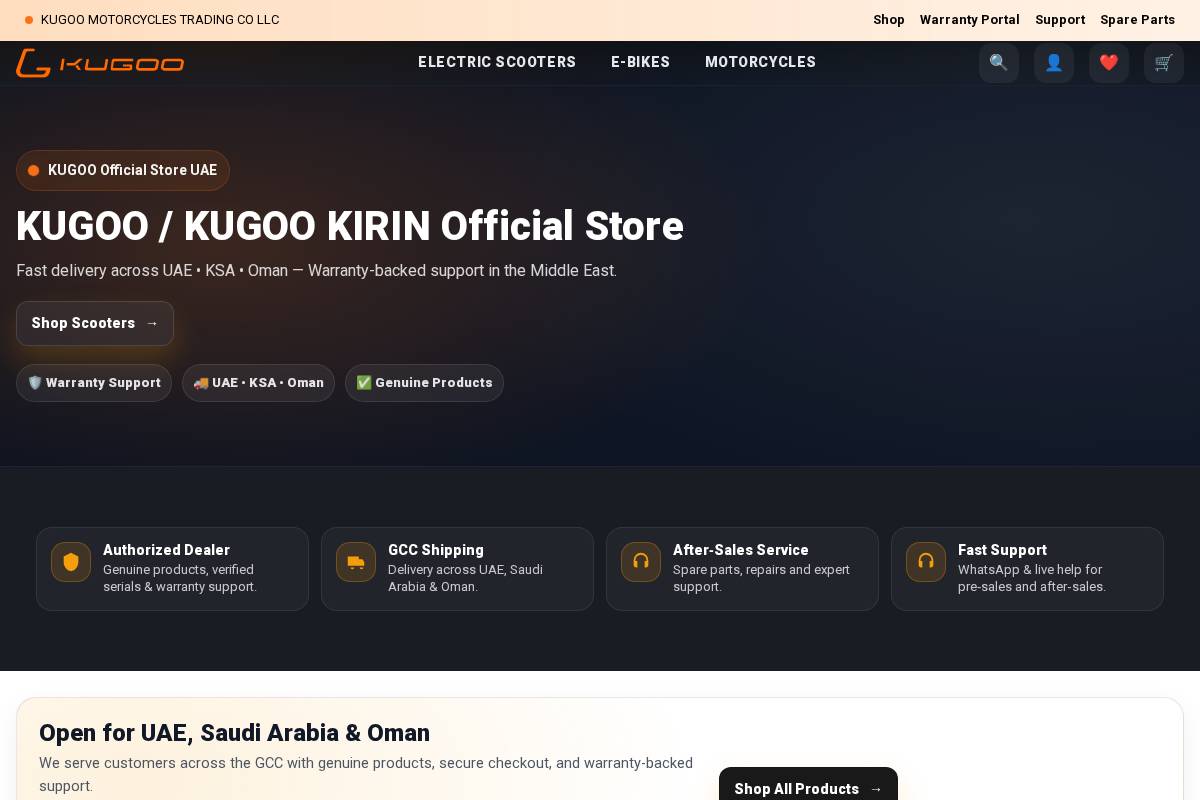
Task: Click the GCC Shipping truck icon
Action: [x=356, y=562]
